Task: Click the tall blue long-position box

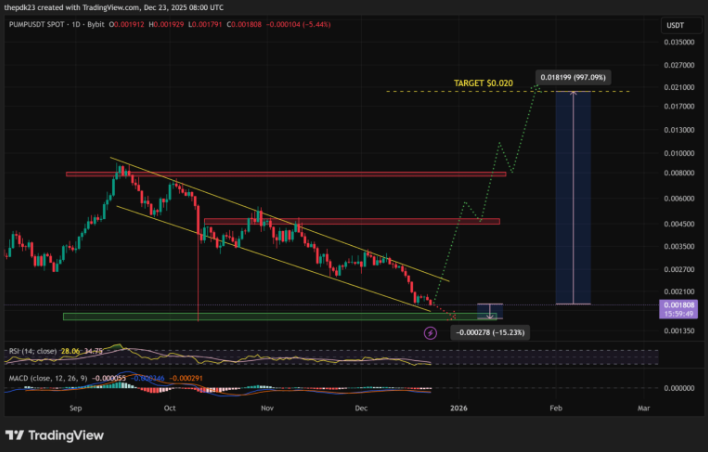Action: 572,198
